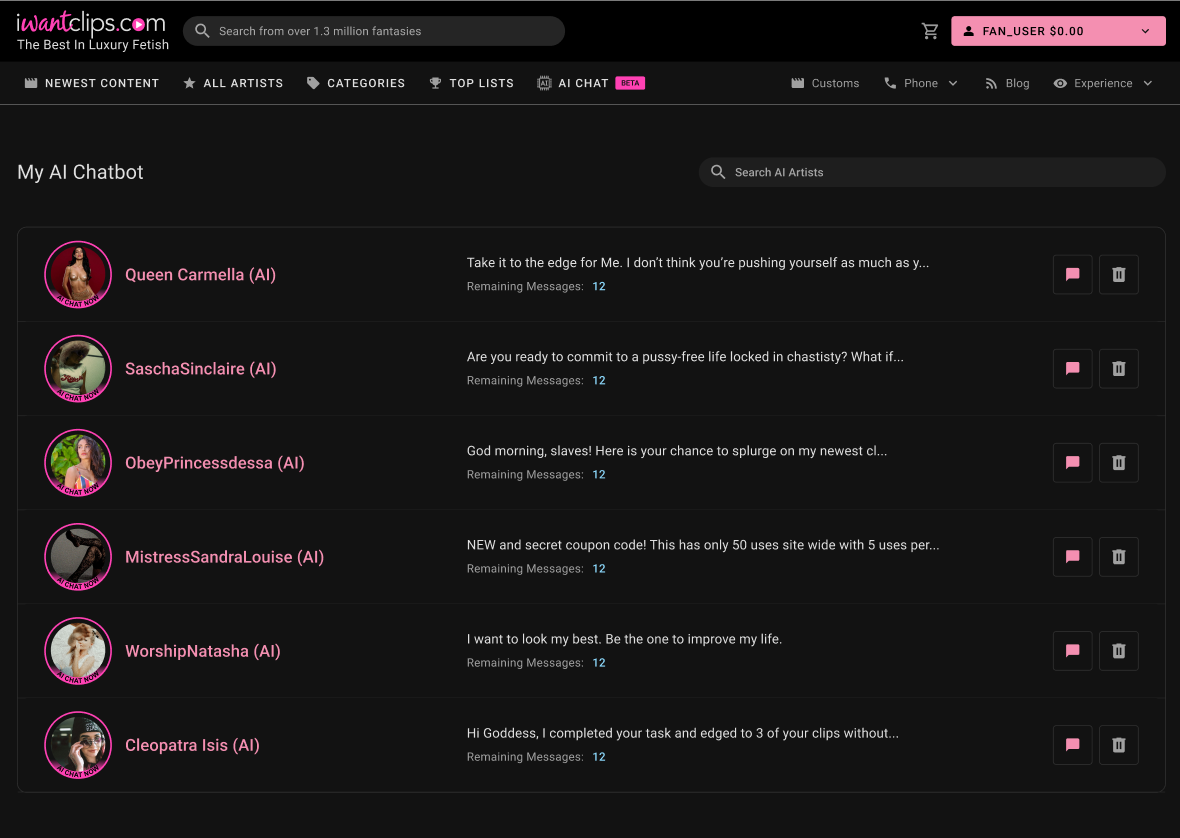Remove Cleopatra Isis (AI) chat with trash icon
This screenshot has height=838, width=1180.
[x=1118, y=745]
